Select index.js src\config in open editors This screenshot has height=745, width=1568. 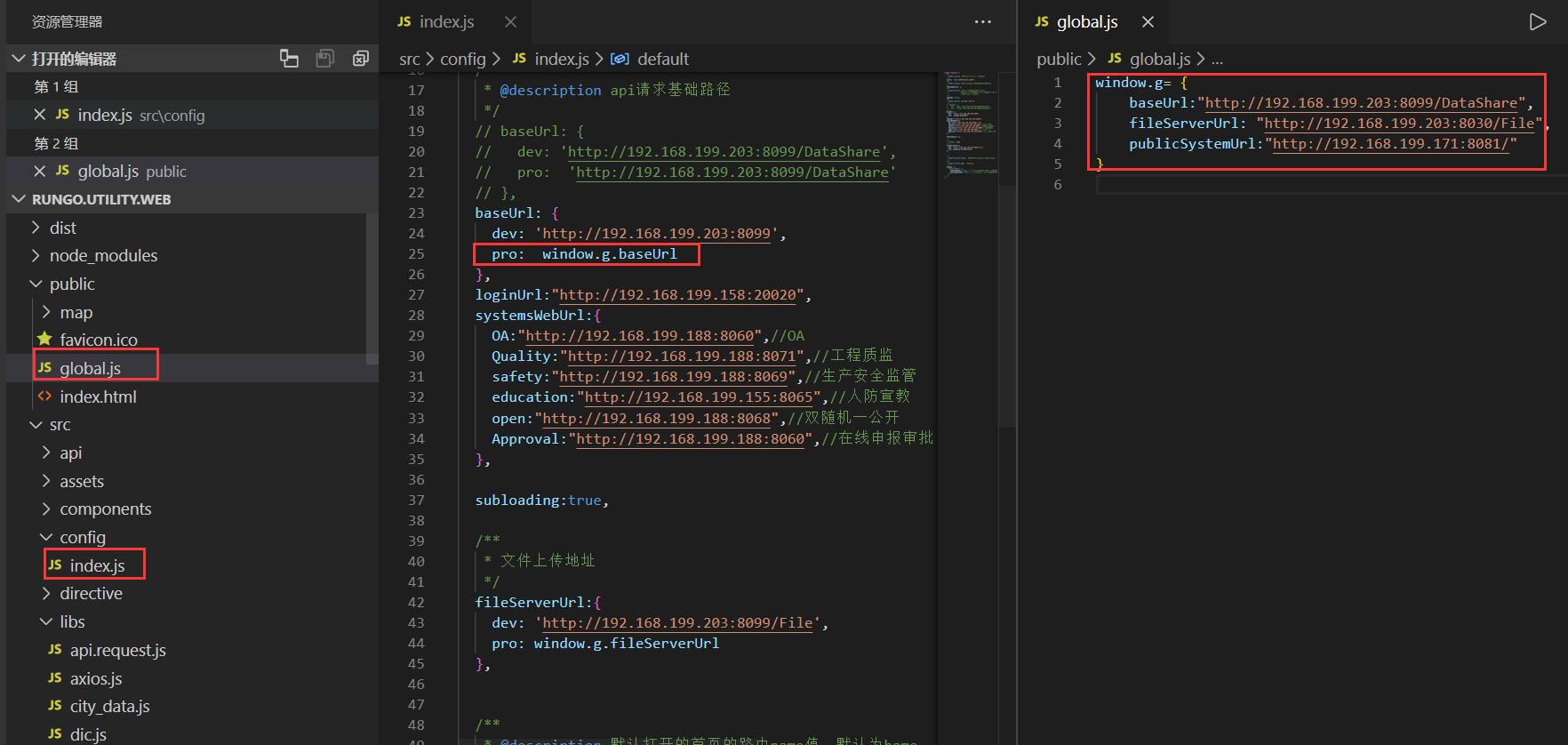(x=192, y=115)
